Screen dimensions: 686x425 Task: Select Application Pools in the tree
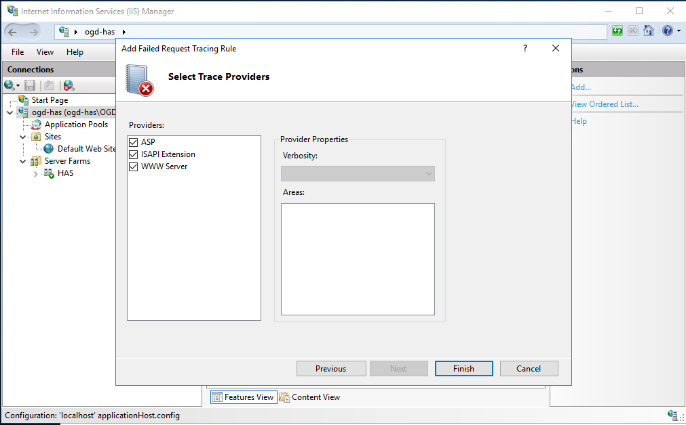click(76, 124)
